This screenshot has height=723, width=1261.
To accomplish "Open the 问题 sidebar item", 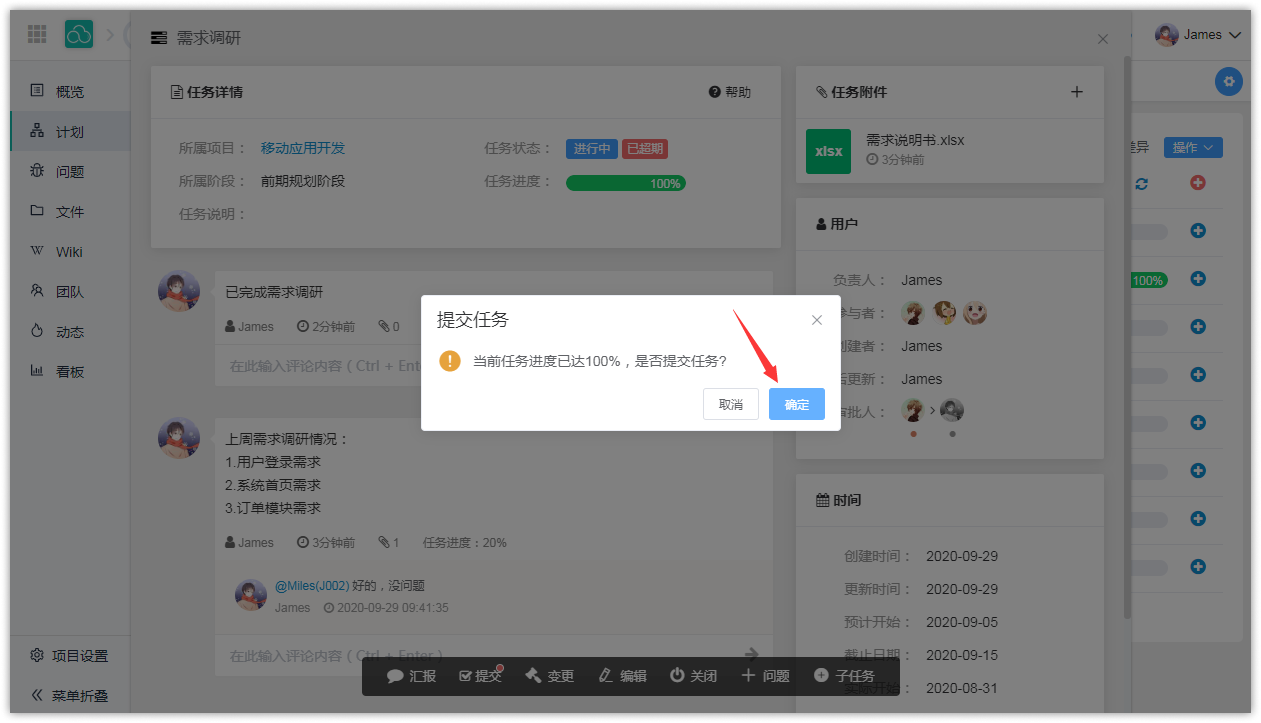I will coord(70,171).
